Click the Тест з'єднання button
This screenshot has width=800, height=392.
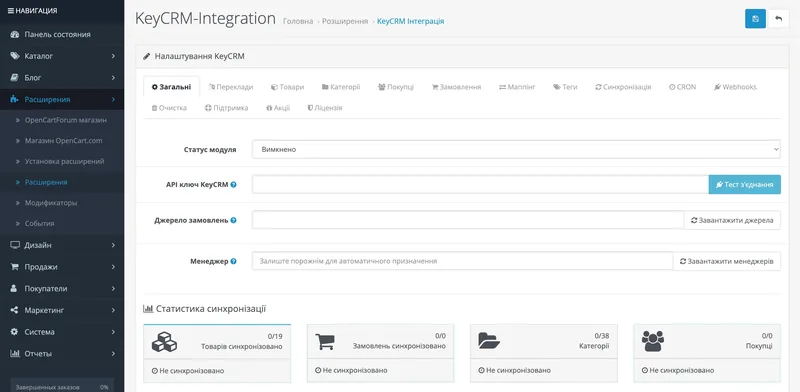[744, 185]
